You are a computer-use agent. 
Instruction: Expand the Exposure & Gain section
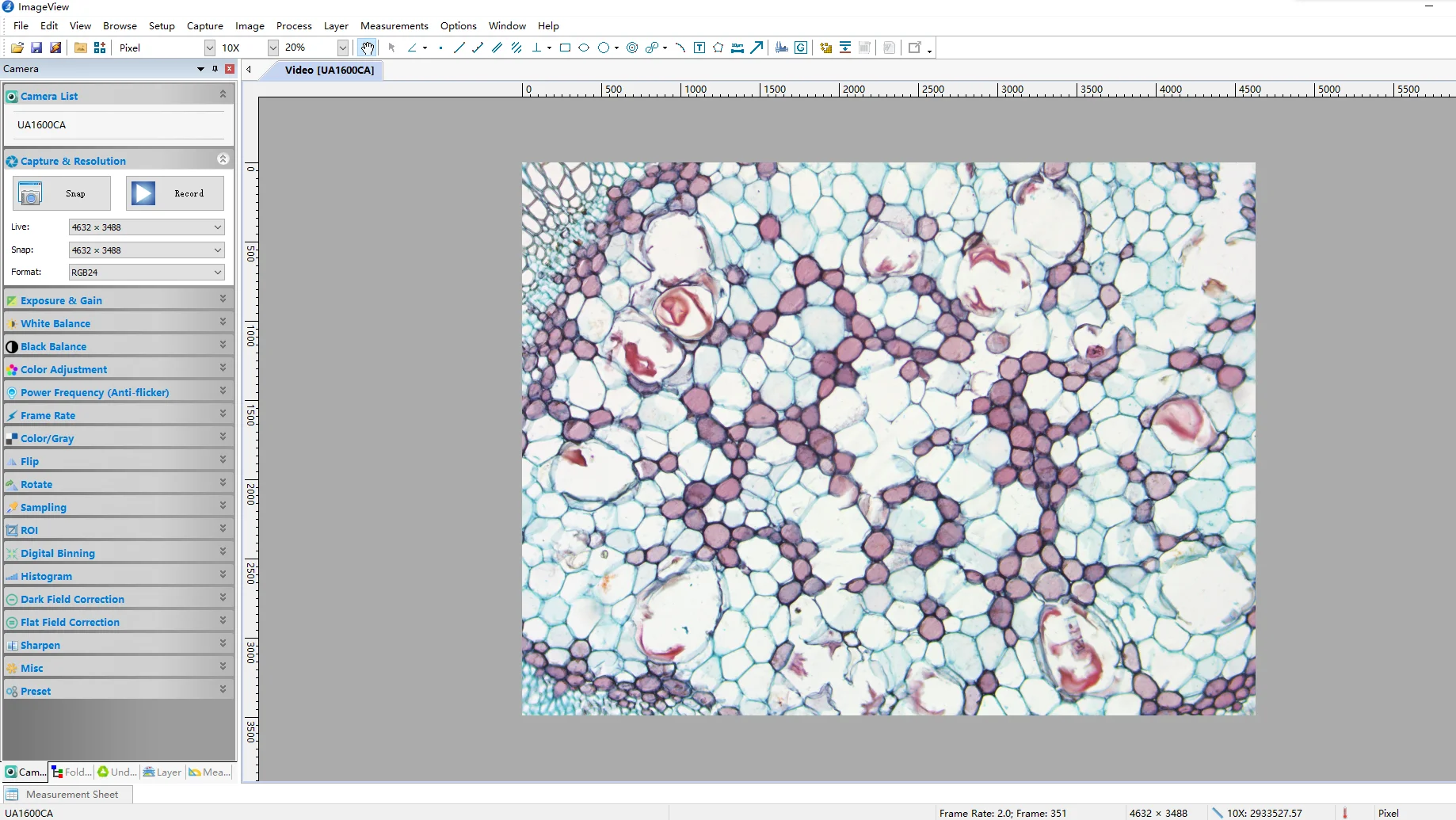(119, 300)
